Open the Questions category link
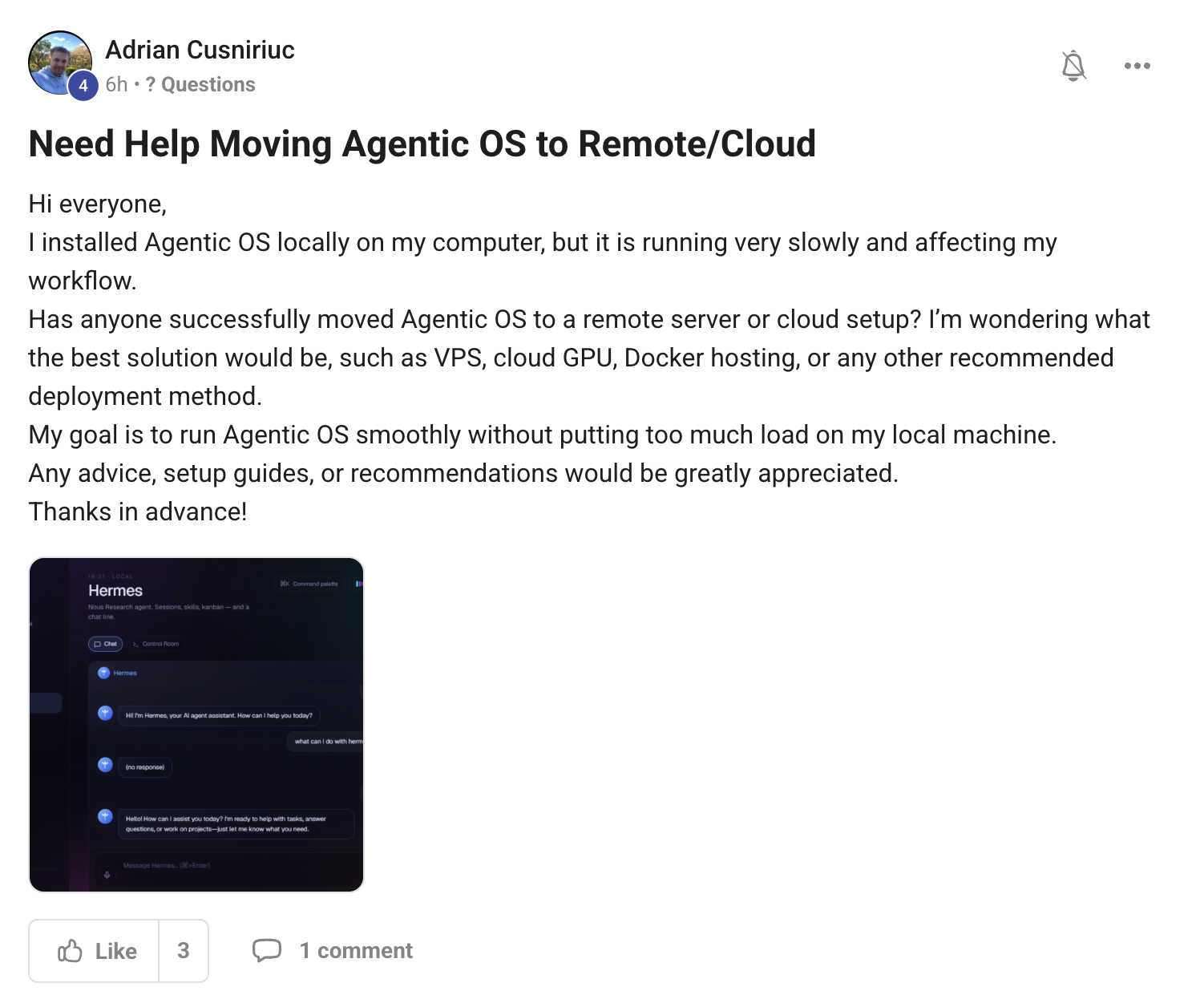 tap(200, 85)
